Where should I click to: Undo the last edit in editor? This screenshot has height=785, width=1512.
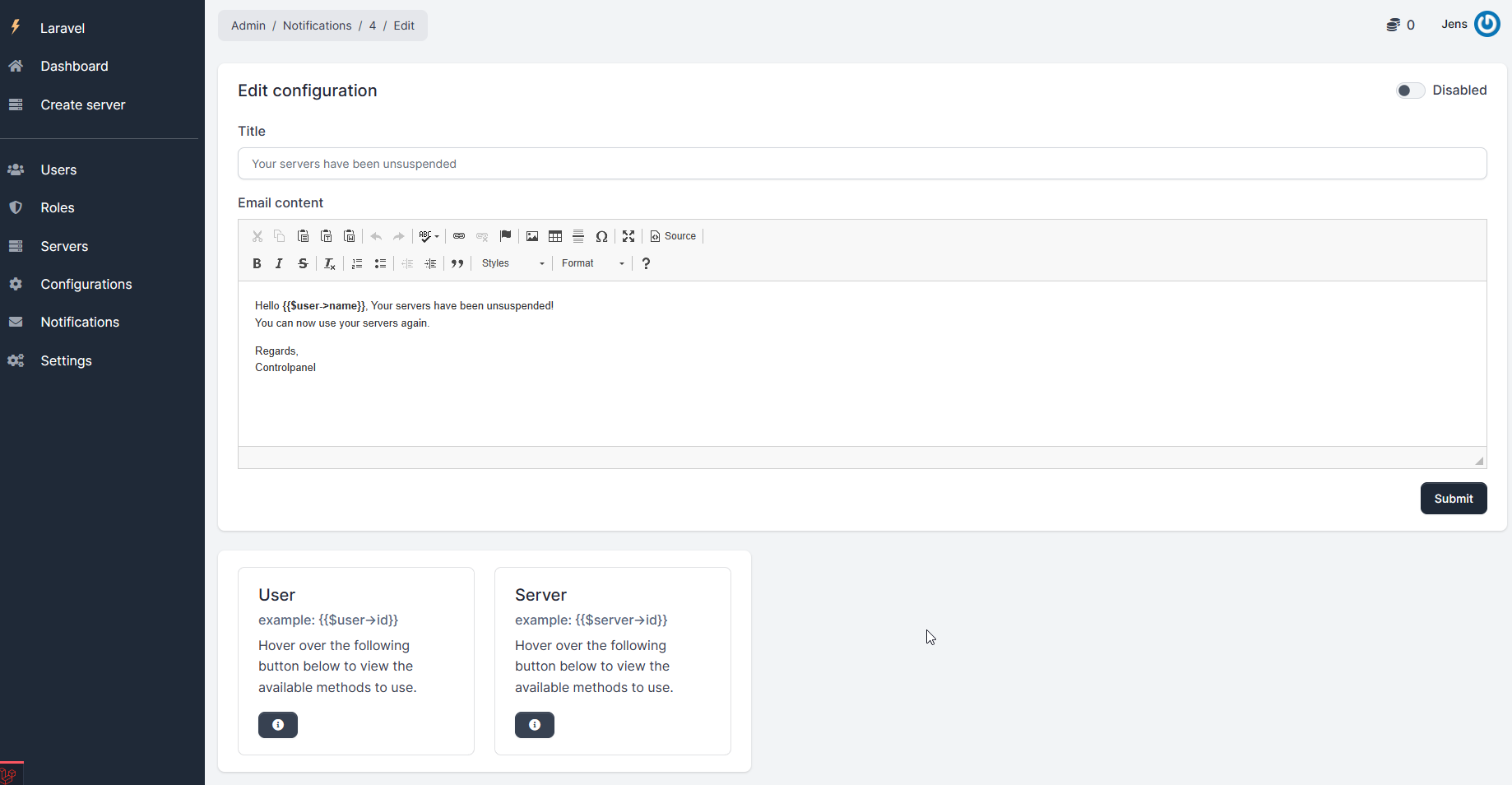point(376,236)
